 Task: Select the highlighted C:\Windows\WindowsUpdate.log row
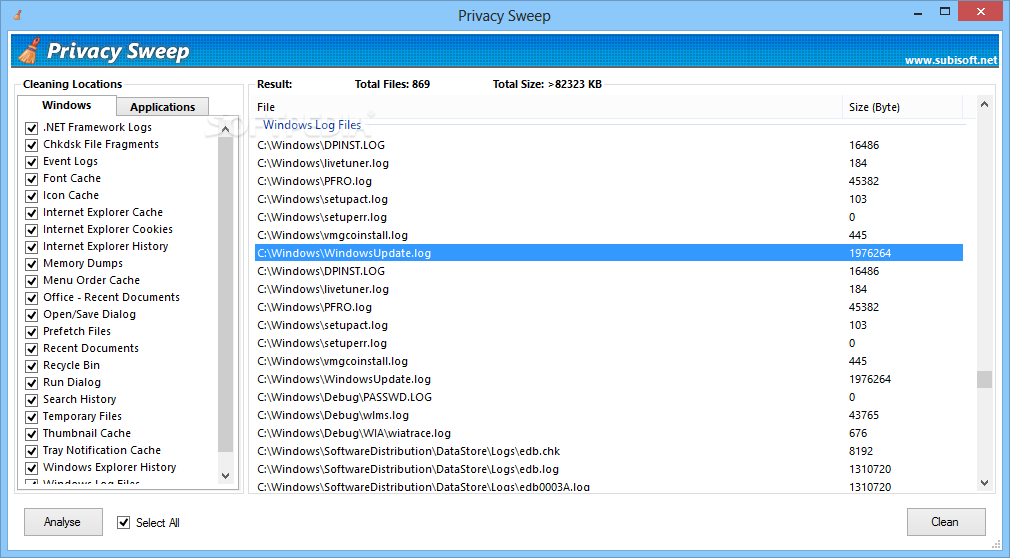pos(609,253)
